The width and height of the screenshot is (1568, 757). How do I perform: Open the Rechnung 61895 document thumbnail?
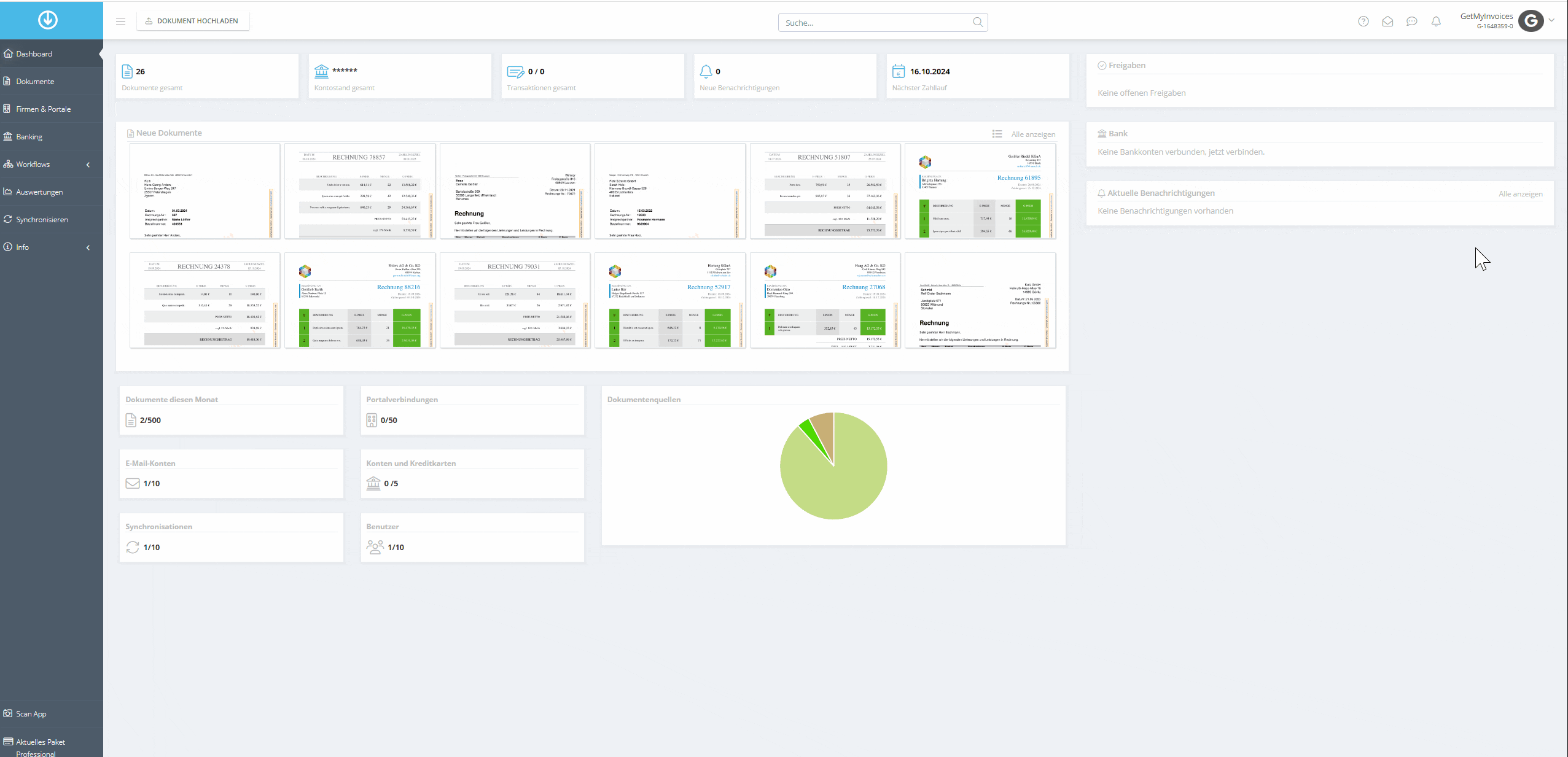click(x=980, y=191)
